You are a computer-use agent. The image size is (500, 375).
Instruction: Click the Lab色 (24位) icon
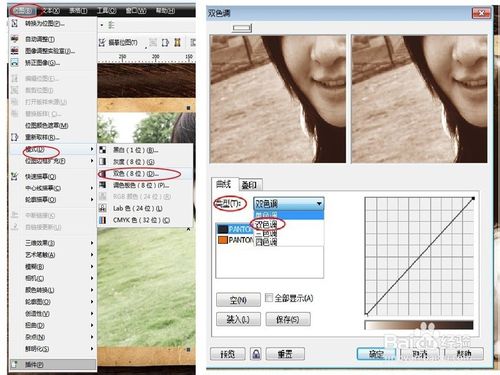coord(103,208)
